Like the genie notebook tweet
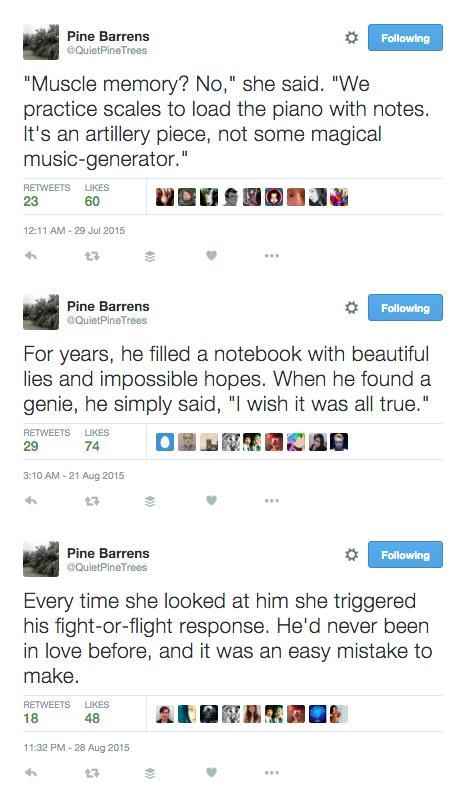The width and height of the screenshot is (467, 808). (211, 500)
